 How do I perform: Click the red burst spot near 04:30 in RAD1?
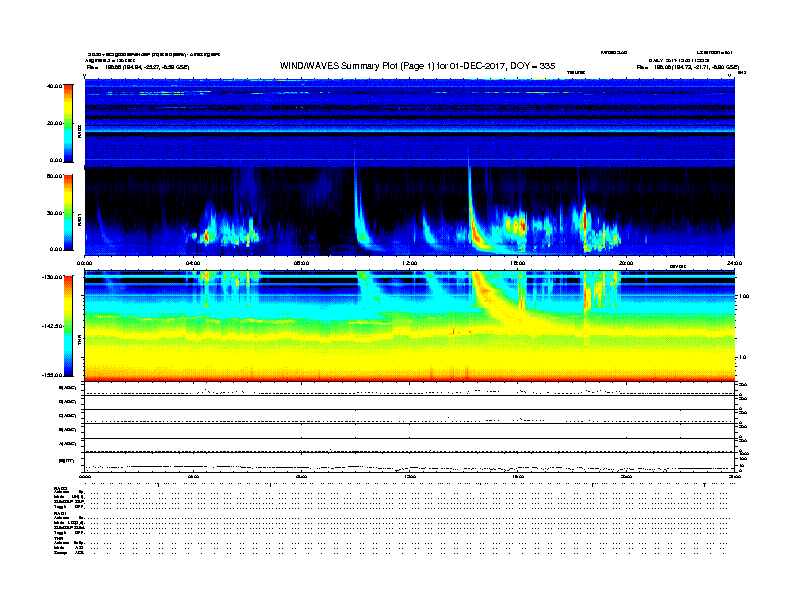(206, 236)
